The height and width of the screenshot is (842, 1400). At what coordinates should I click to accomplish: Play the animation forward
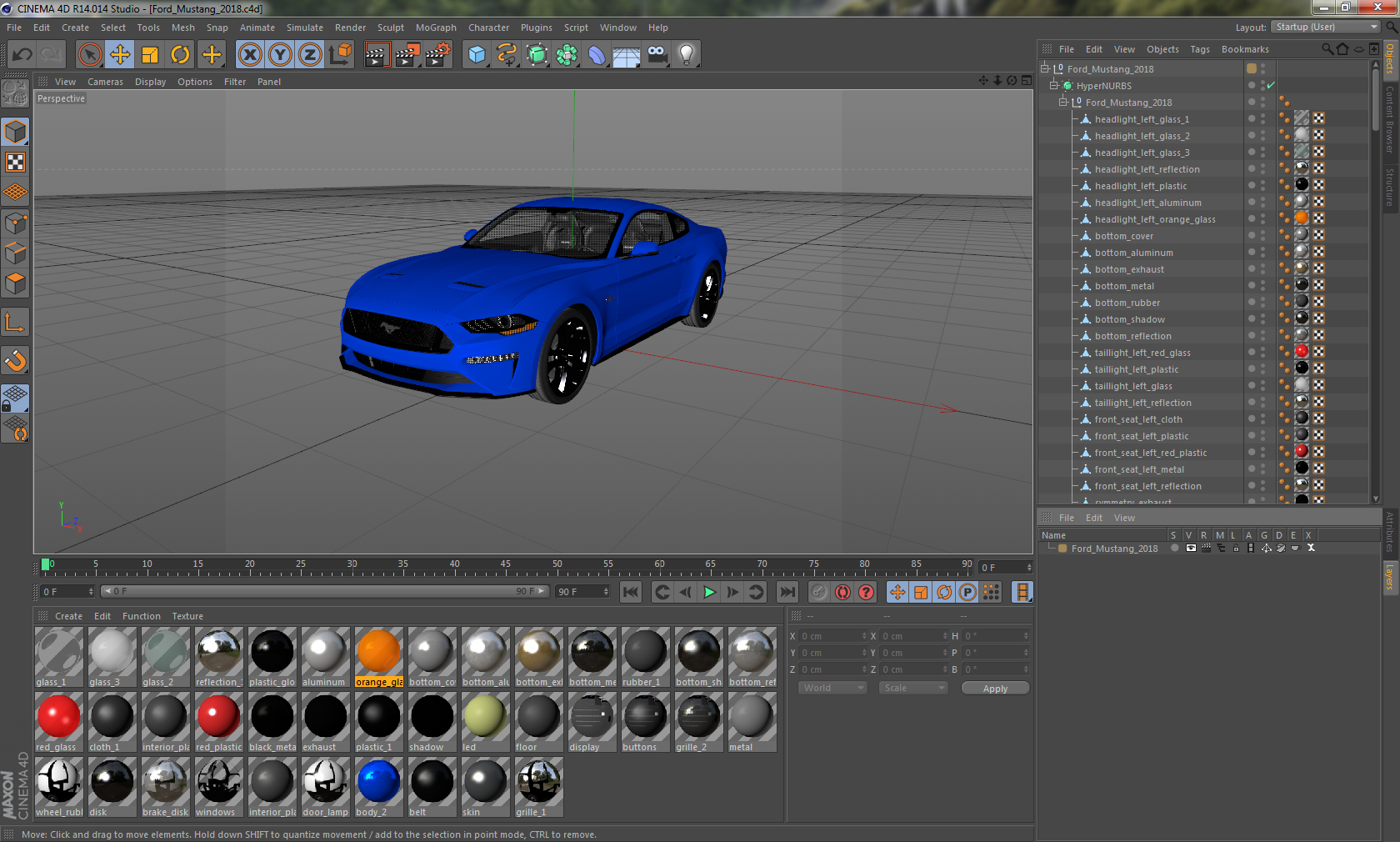[x=709, y=592]
